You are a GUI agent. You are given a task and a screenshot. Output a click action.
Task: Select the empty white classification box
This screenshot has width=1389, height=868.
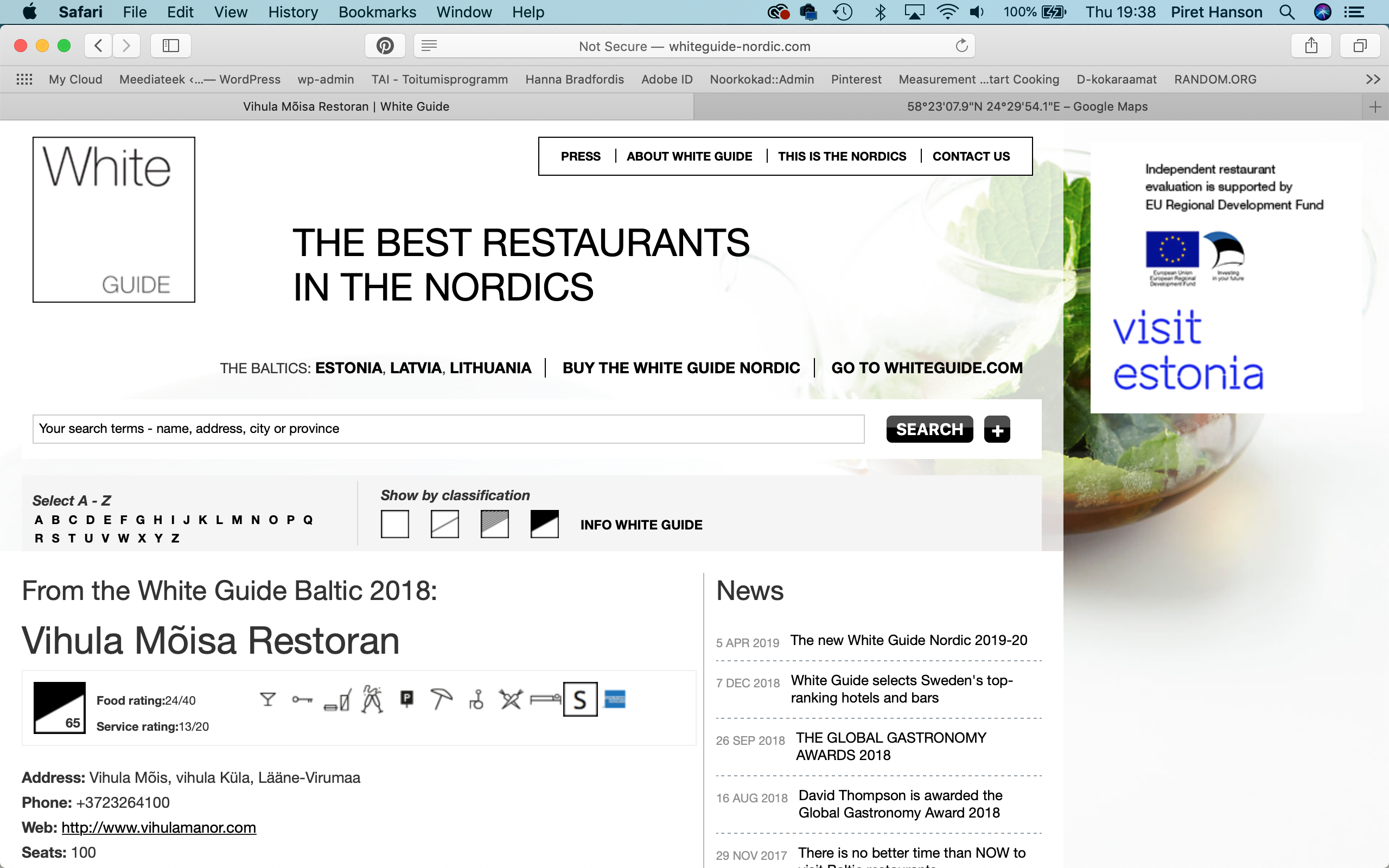pyautogui.click(x=395, y=524)
